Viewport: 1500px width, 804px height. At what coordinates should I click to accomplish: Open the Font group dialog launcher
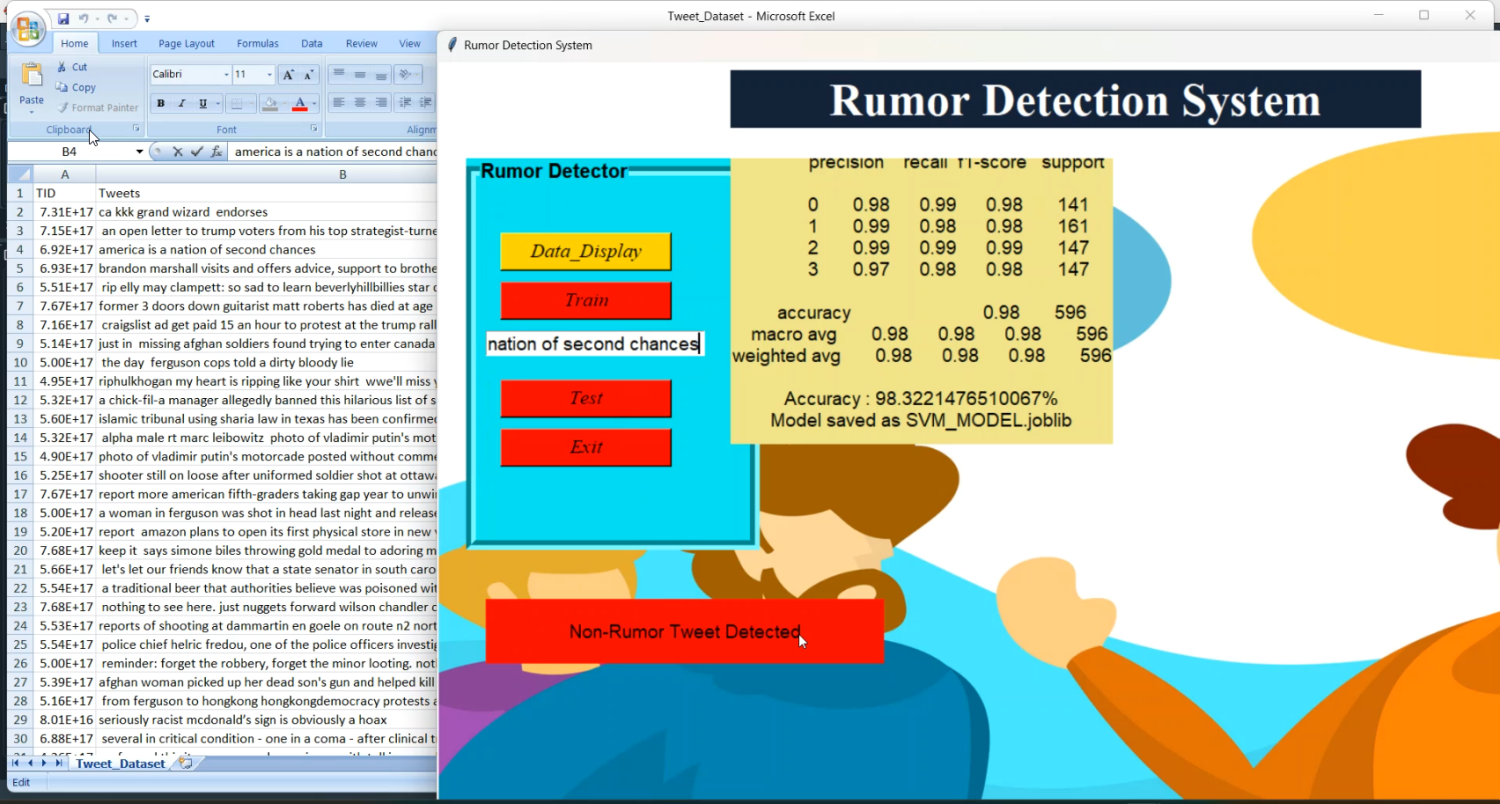pyautogui.click(x=315, y=128)
